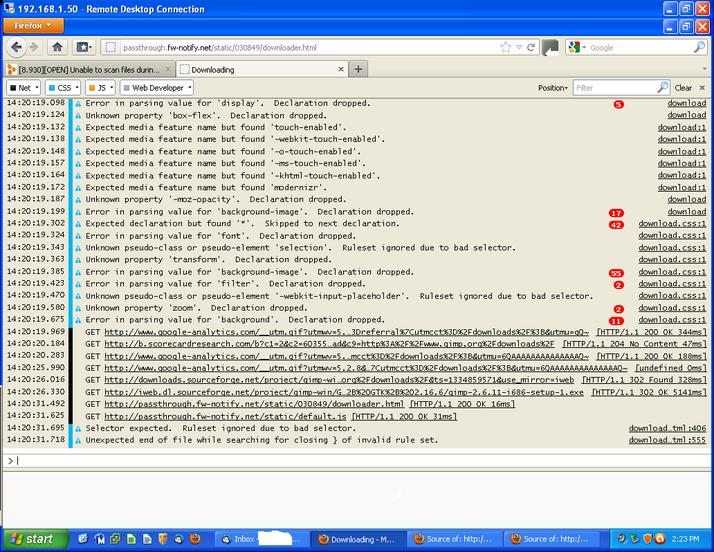Toggle the Net filter button
The image size is (714, 552).
[x=22, y=88]
